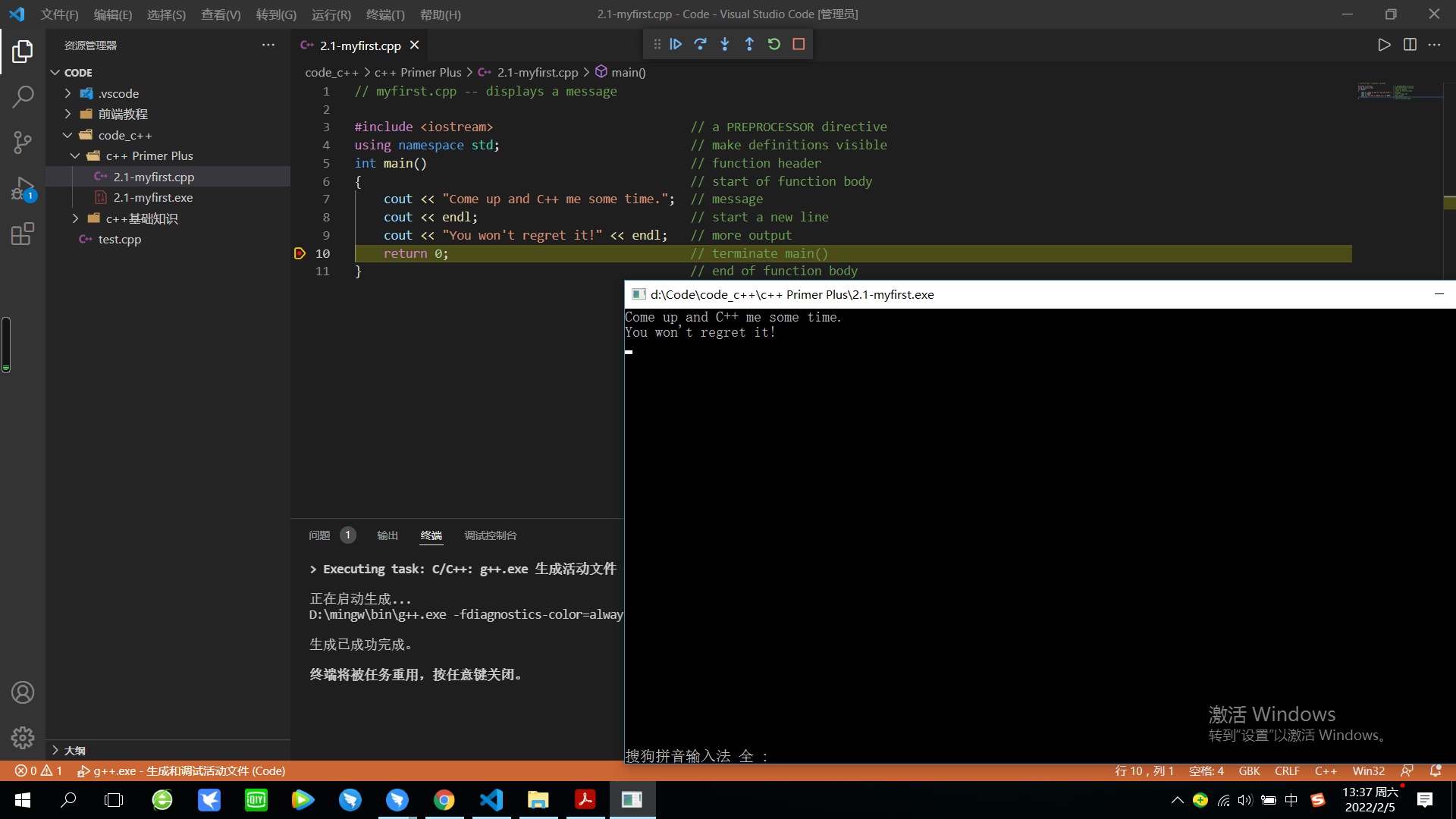Open the Manage gear settings icon
Screen dimensions: 1456x819
point(23,737)
